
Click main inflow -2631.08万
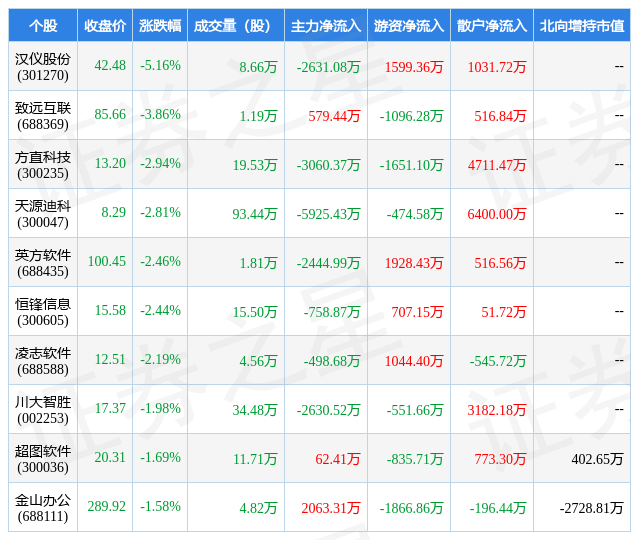pos(328,67)
